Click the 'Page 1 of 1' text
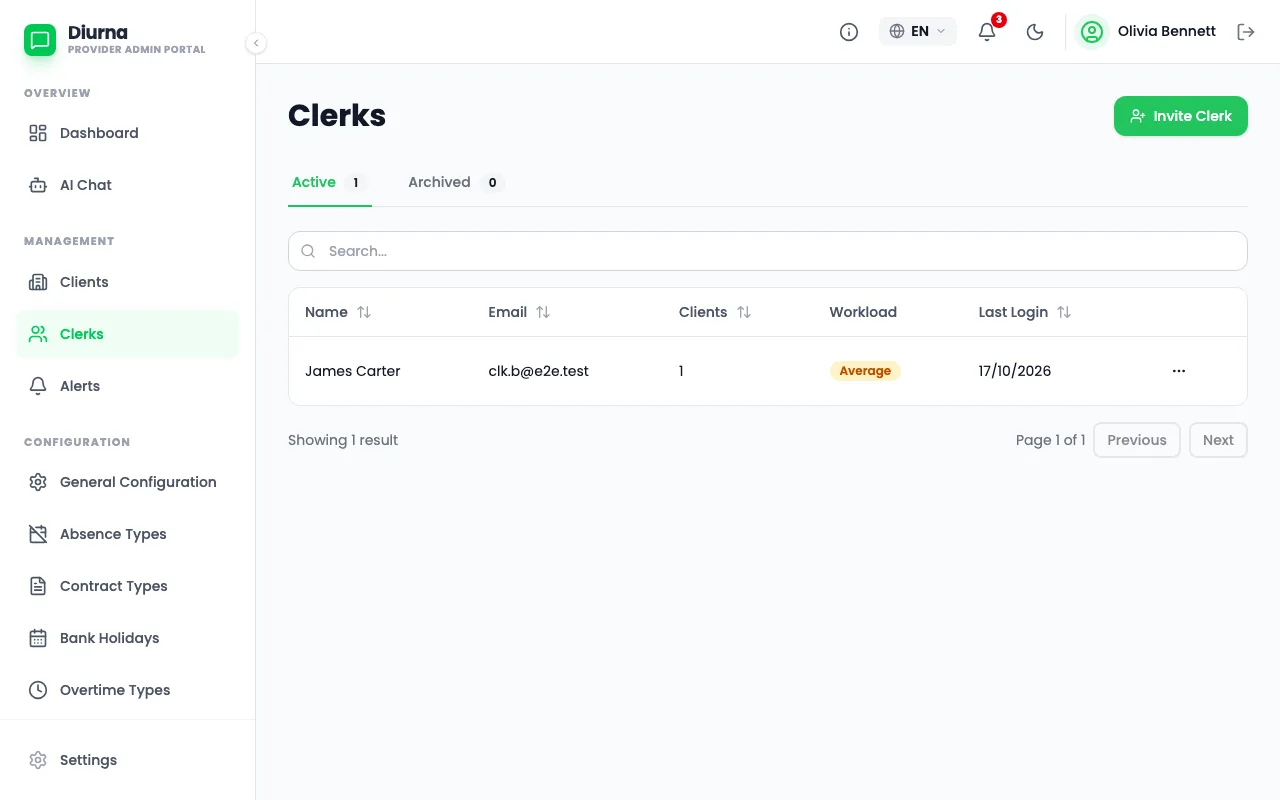 pos(1050,440)
